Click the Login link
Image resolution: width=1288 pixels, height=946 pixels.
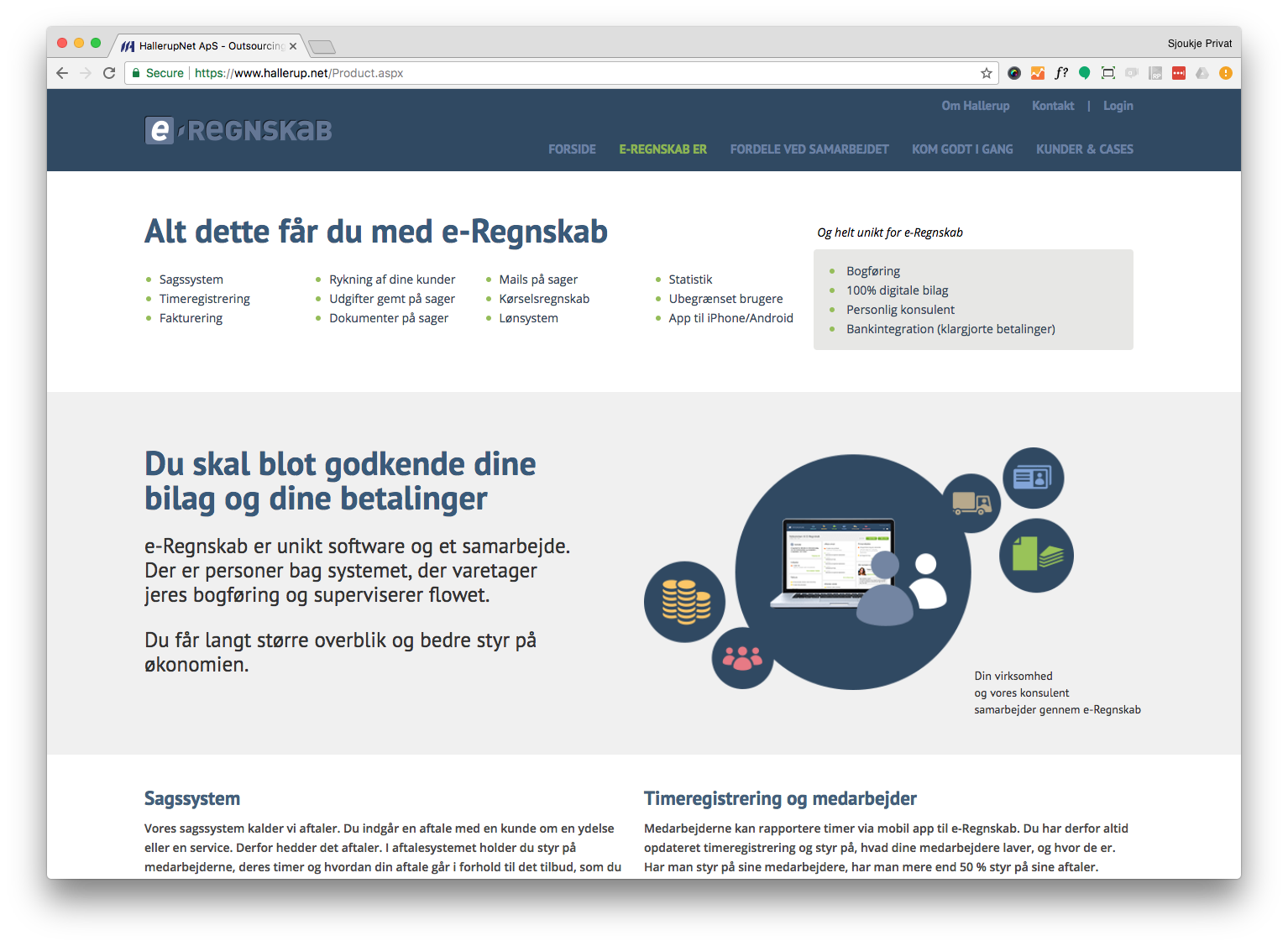coord(1118,106)
